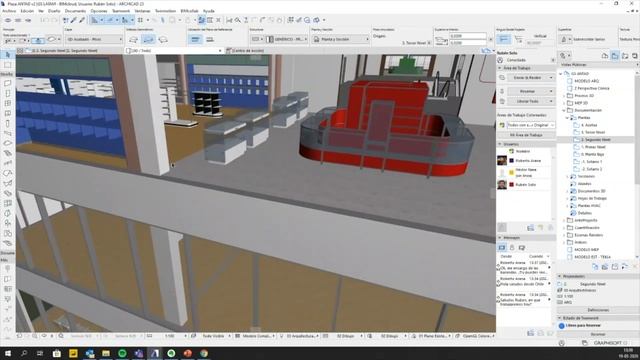This screenshot has height=360, width=640.
Task: Open the Archivo menu
Action: (x=9, y=11)
